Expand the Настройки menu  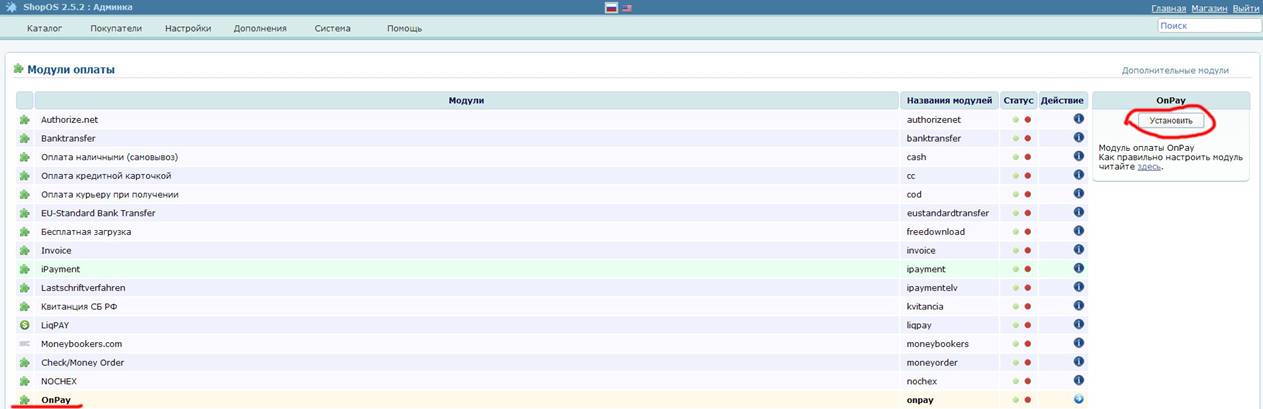pos(188,28)
